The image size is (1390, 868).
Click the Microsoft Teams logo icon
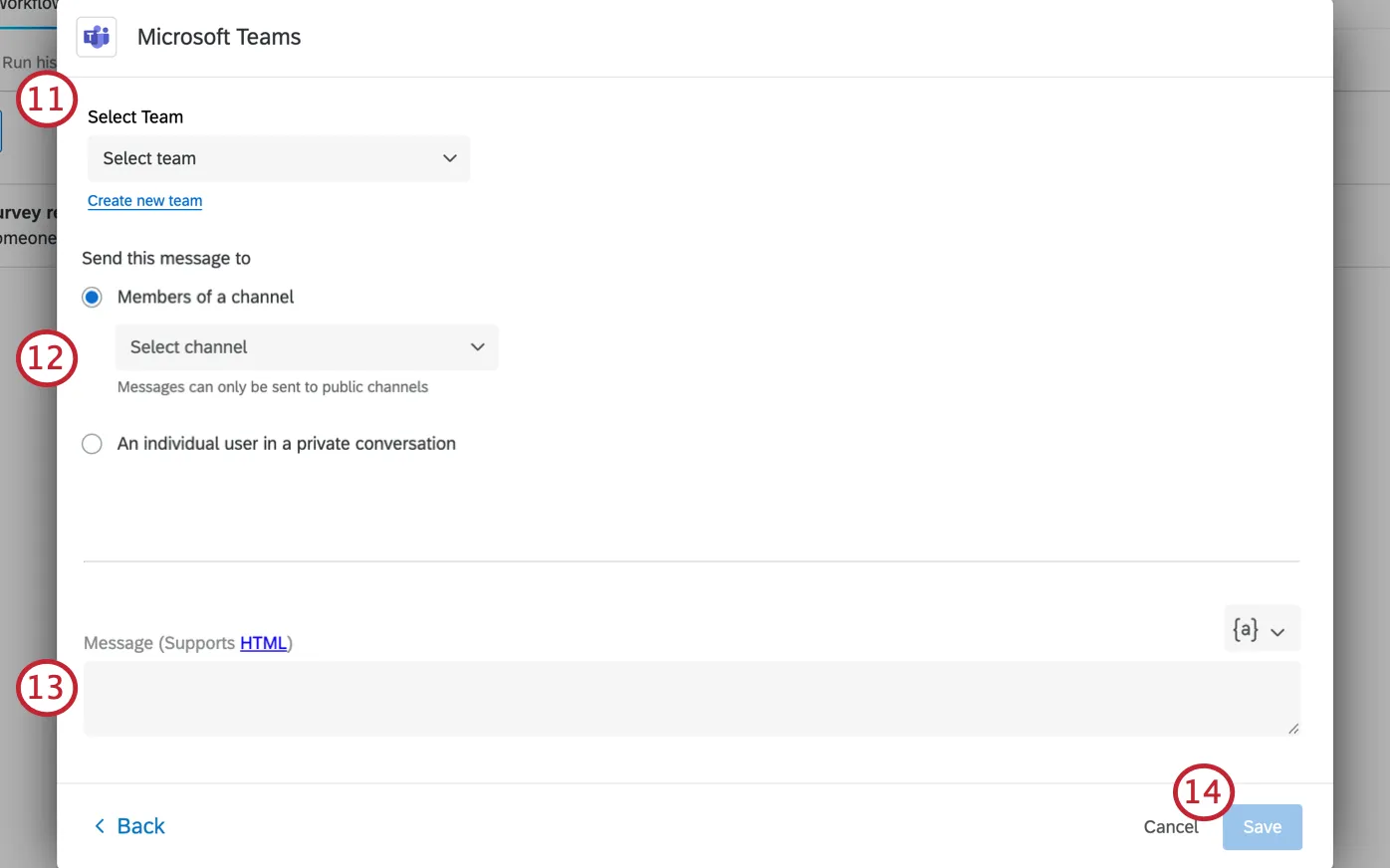(97, 38)
